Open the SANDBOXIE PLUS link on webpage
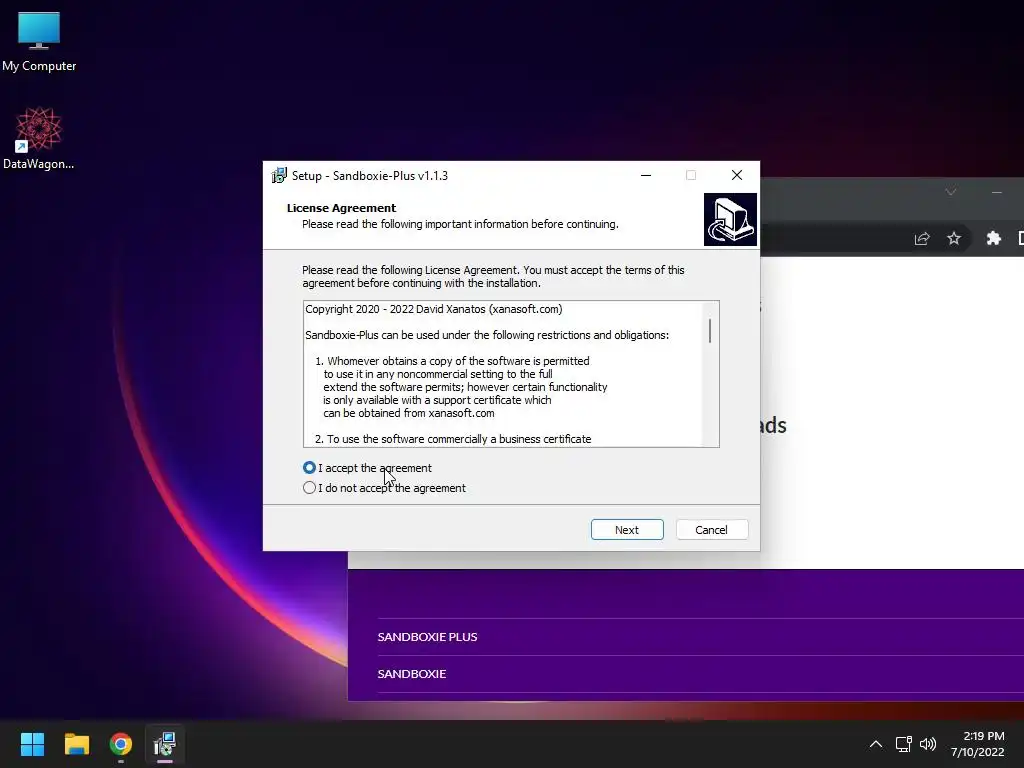Screen dimensions: 1024x768 [427, 637]
